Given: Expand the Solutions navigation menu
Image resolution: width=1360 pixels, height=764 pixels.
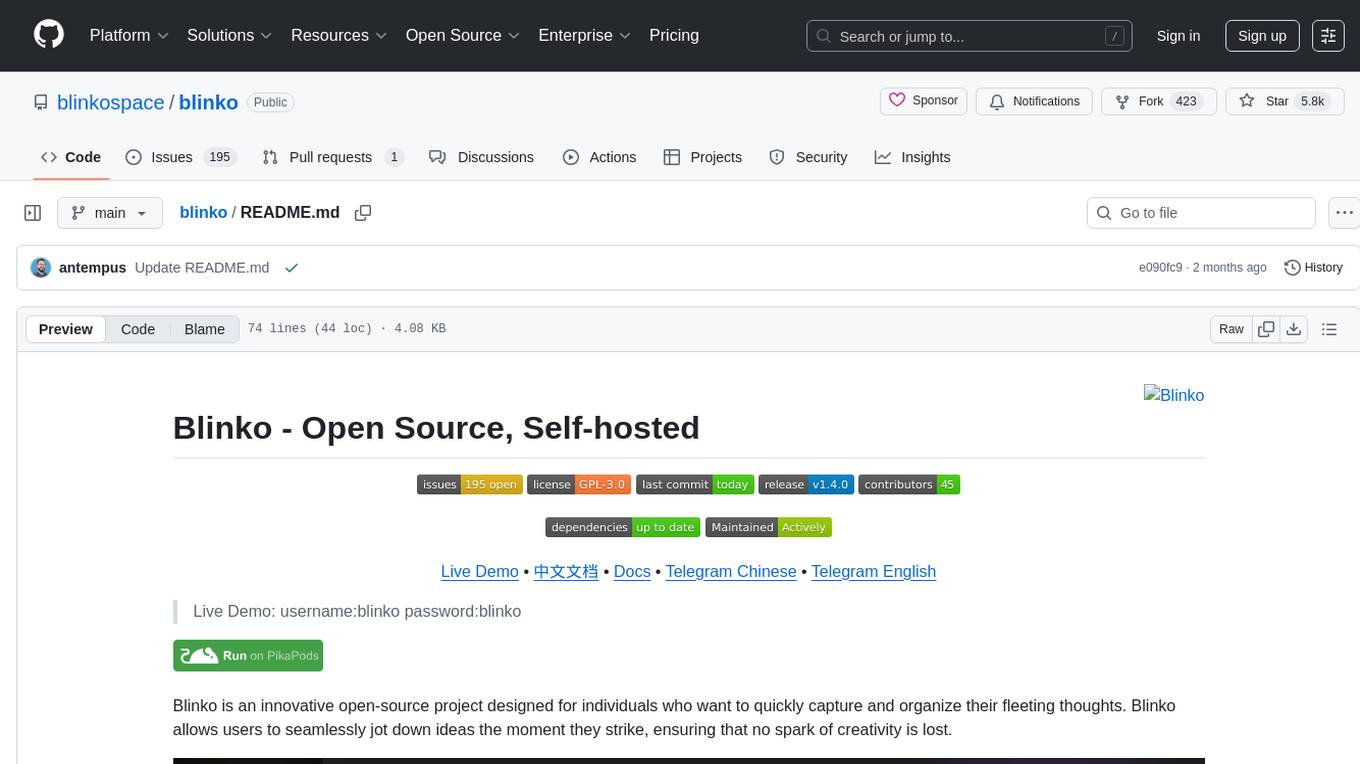Looking at the screenshot, I should pos(229,35).
